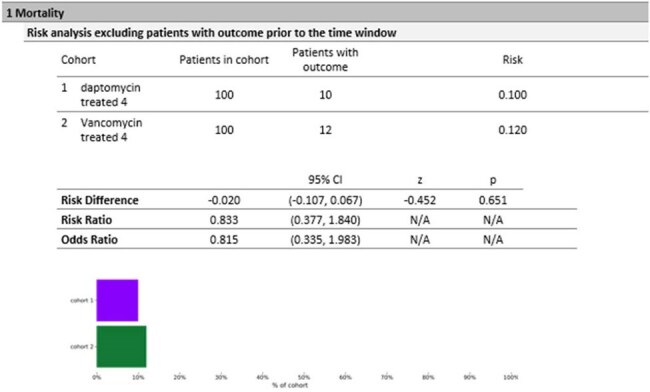Select the green cohort 2 bar
Image resolution: width=650 pixels, height=392 pixels.
click(121, 346)
